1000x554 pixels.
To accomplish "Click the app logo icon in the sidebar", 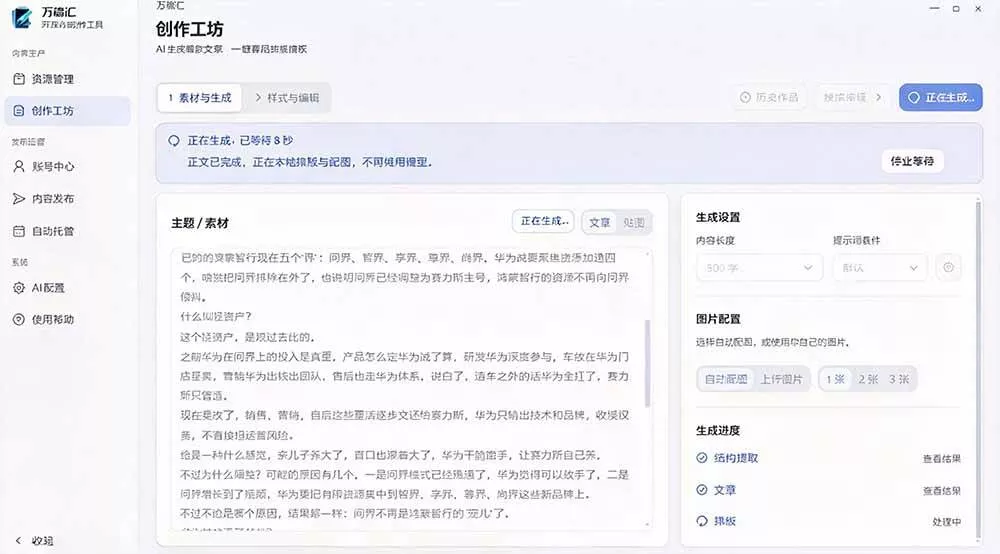I will click(x=22, y=17).
